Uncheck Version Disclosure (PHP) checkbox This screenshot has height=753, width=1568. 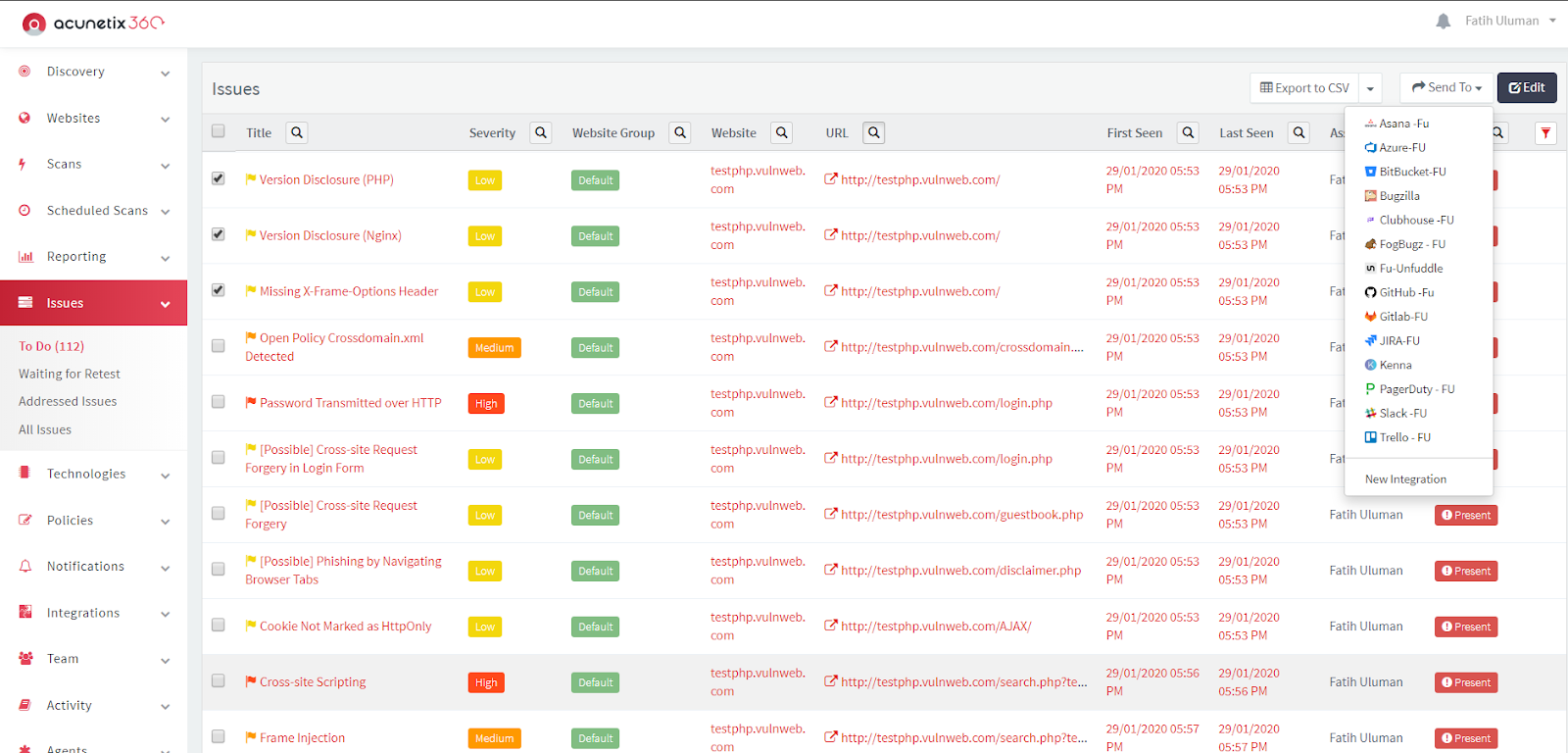(x=219, y=178)
